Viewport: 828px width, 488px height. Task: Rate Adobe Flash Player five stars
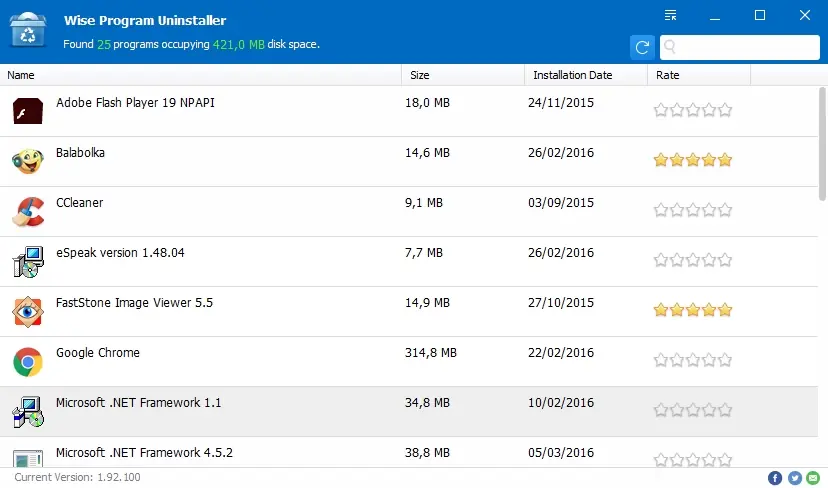(x=725, y=110)
